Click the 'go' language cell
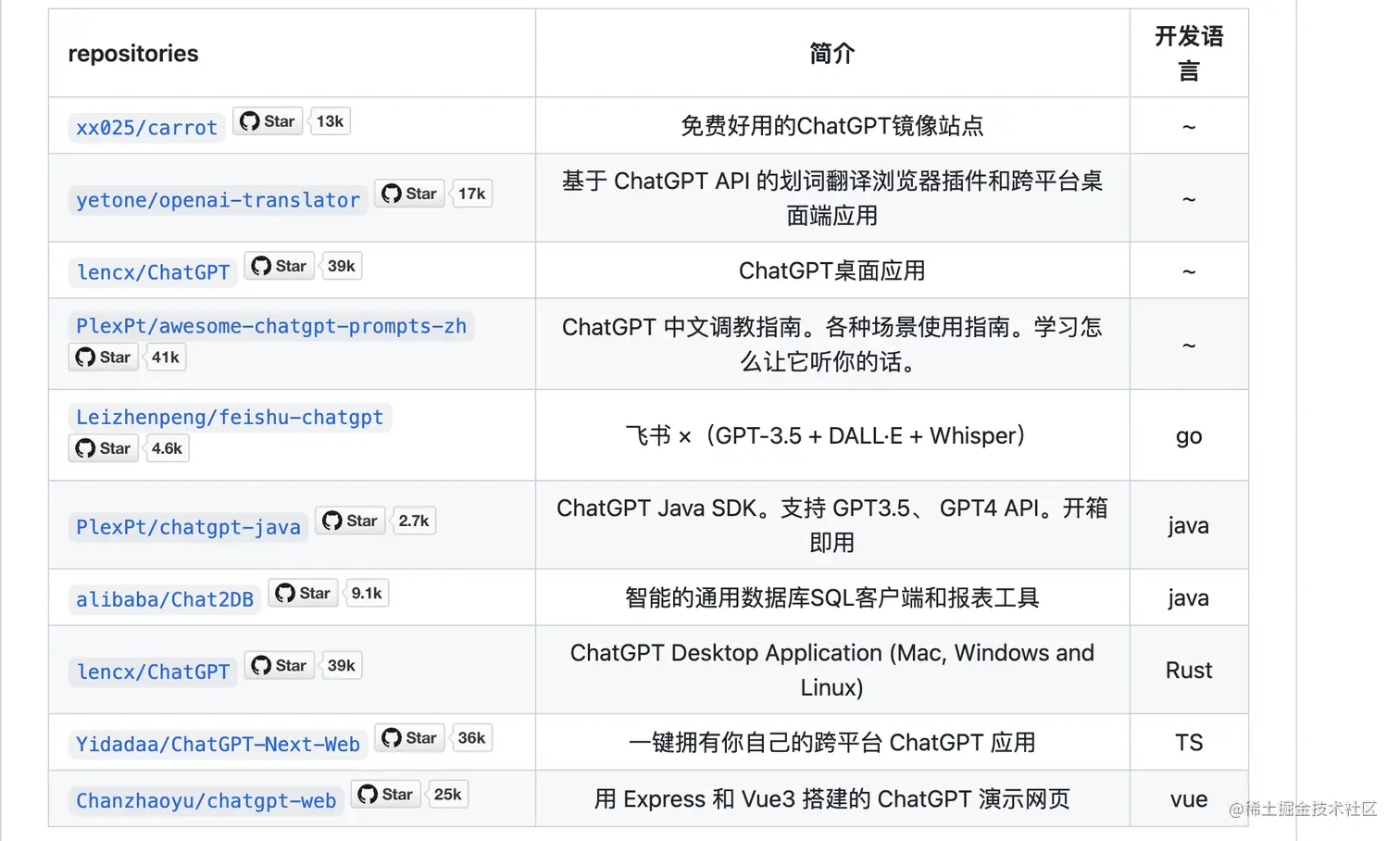The image size is (1400, 841). coord(1189,436)
